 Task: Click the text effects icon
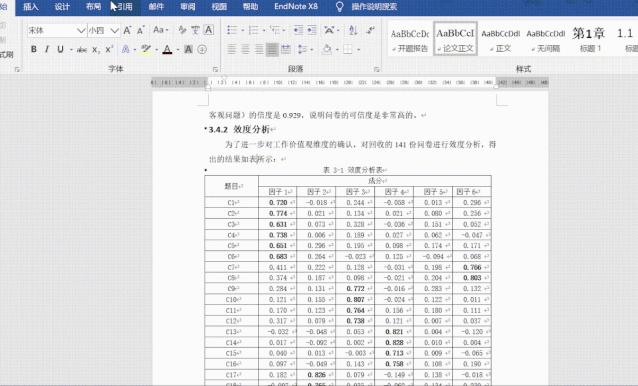125,49
